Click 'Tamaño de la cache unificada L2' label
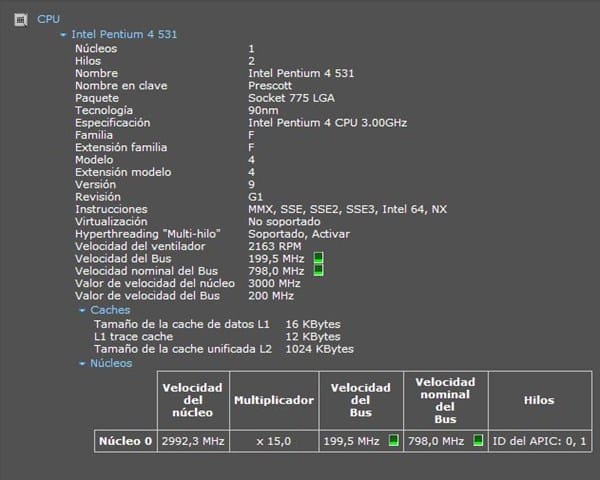The image size is (600, 480). (183, 349)
